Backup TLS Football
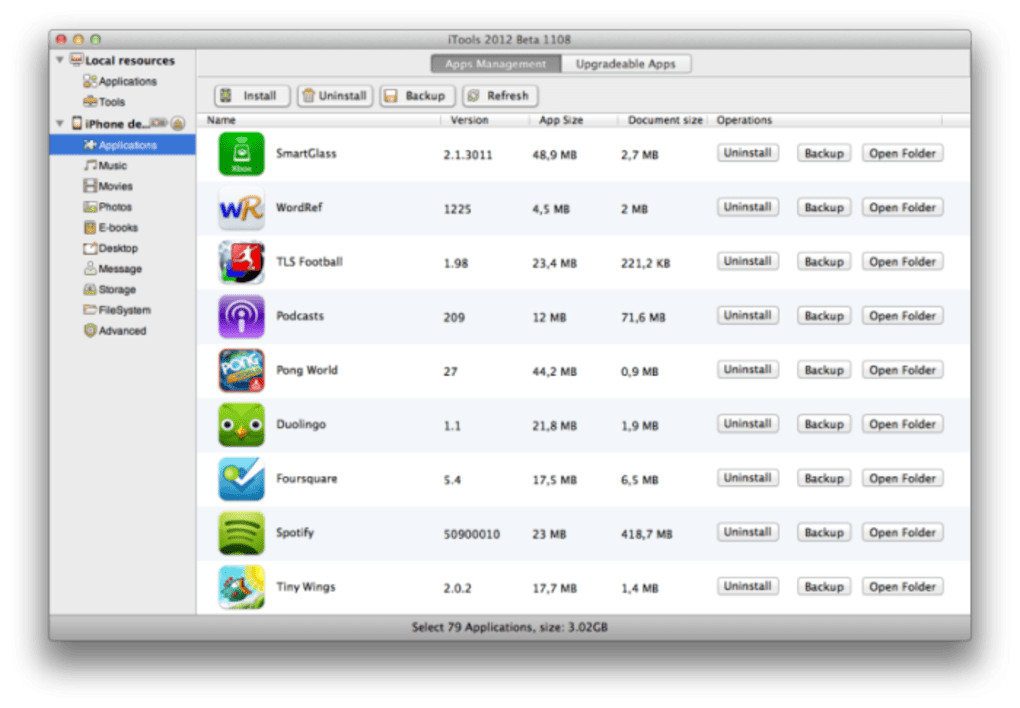 click(x=824, y=262)
